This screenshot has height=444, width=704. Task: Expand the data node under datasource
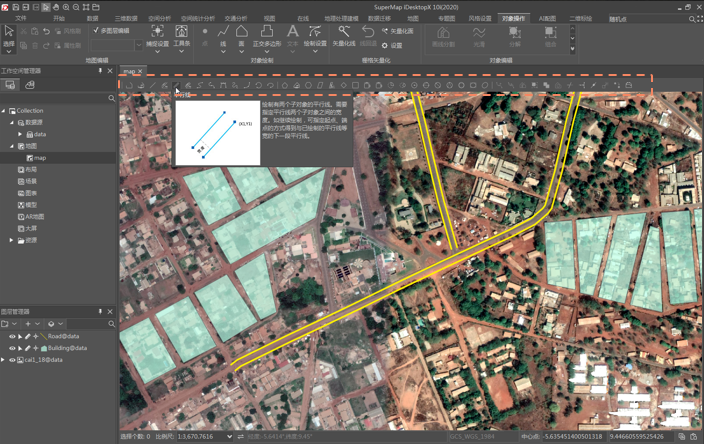[x=20, y=134]
